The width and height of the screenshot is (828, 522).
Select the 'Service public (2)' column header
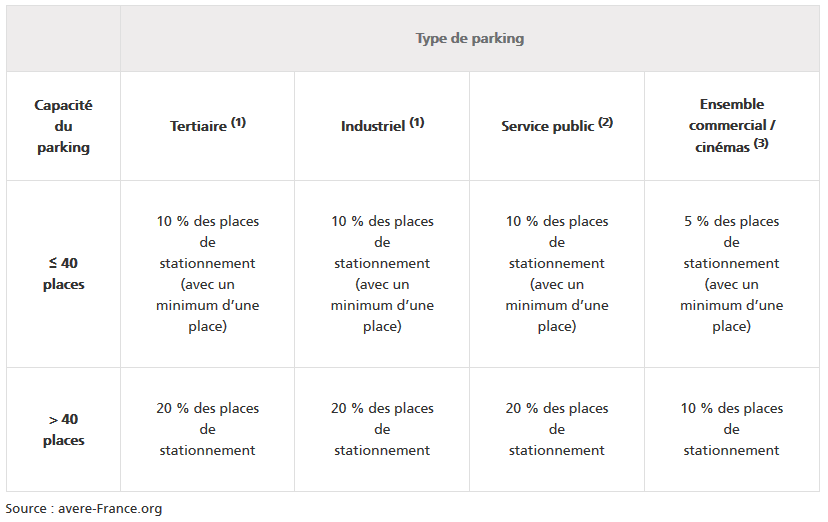(x=557, y=126)
